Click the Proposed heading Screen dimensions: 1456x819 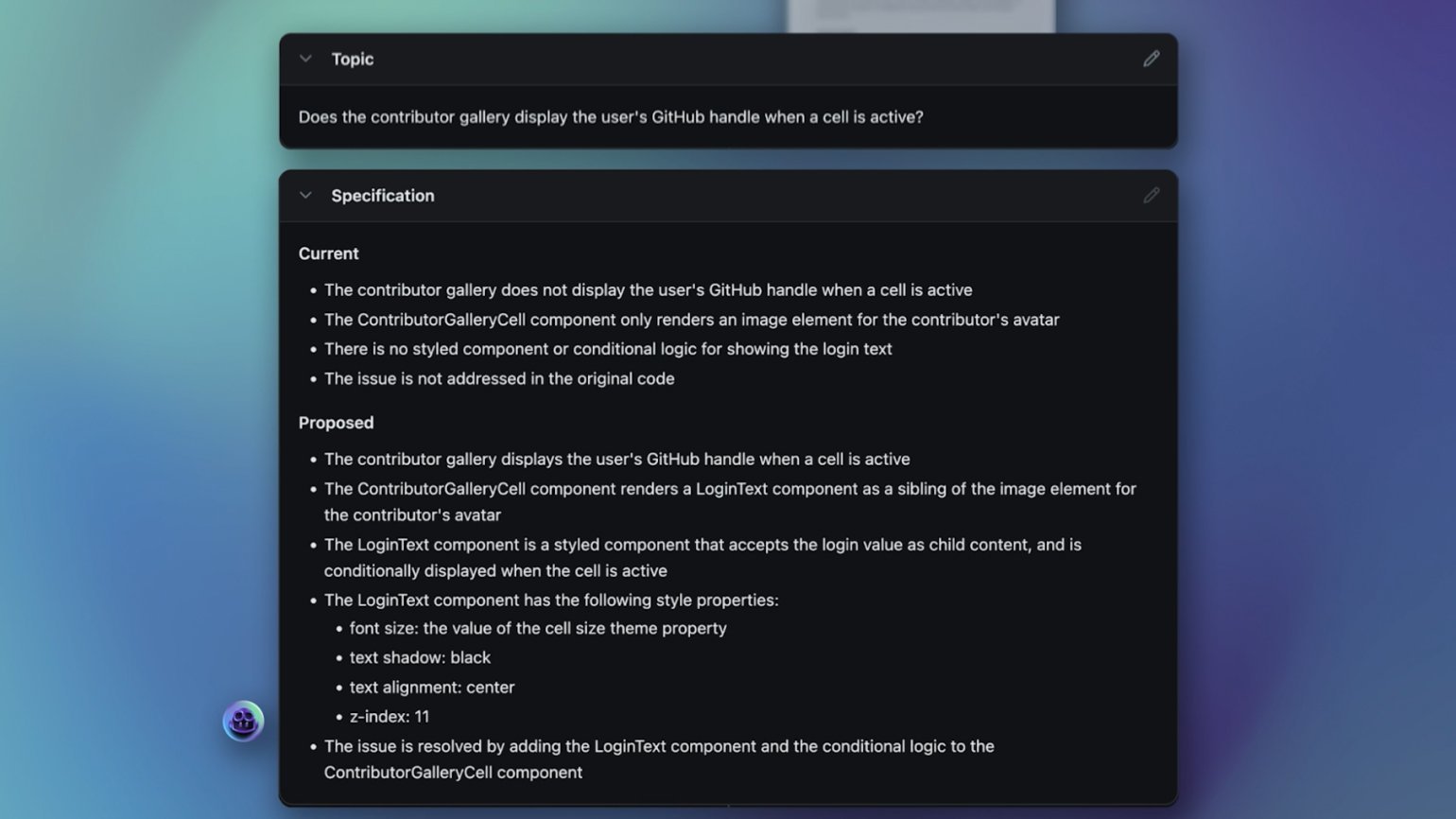point(336,423)
